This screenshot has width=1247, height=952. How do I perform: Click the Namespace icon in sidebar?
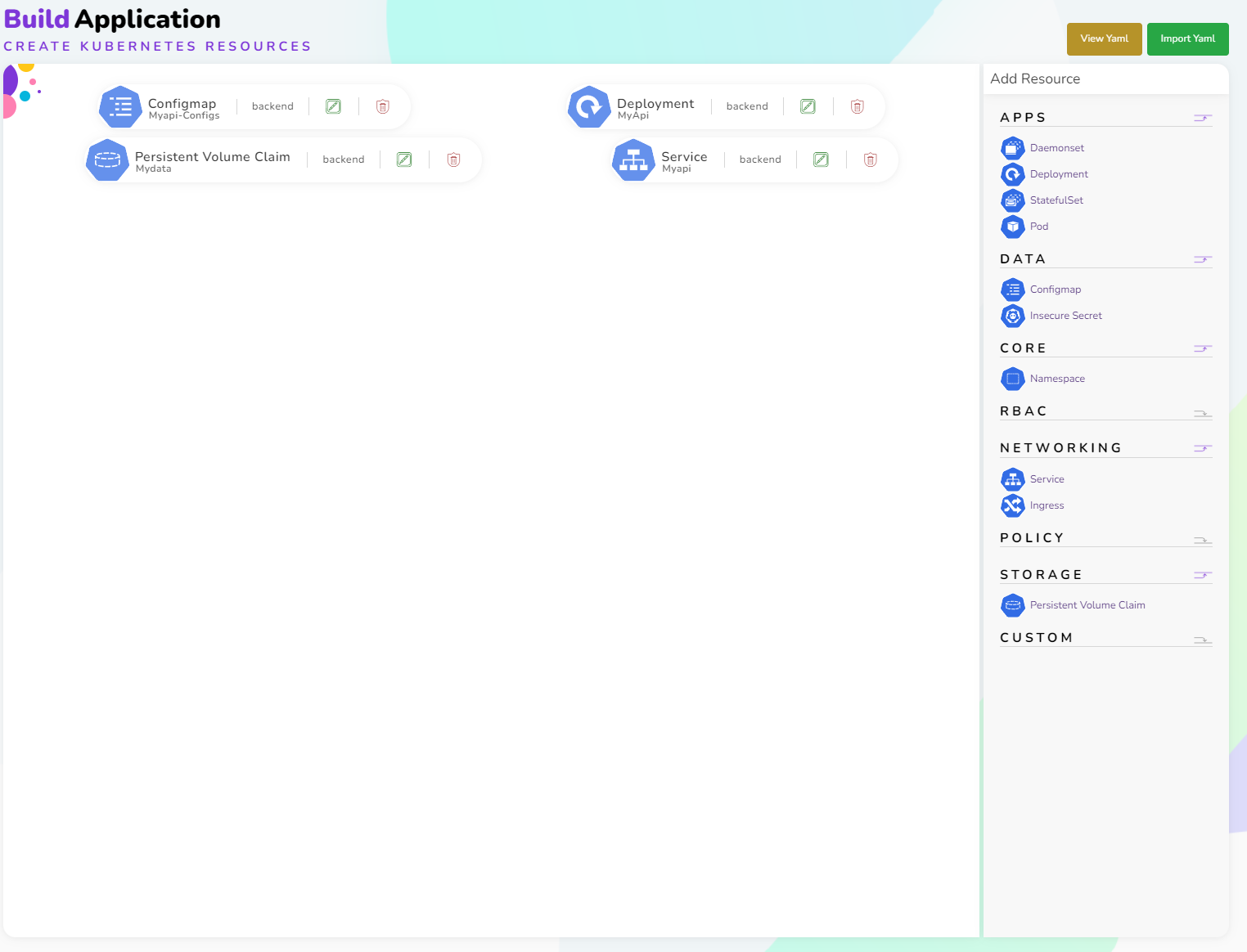pos(1013,379)
